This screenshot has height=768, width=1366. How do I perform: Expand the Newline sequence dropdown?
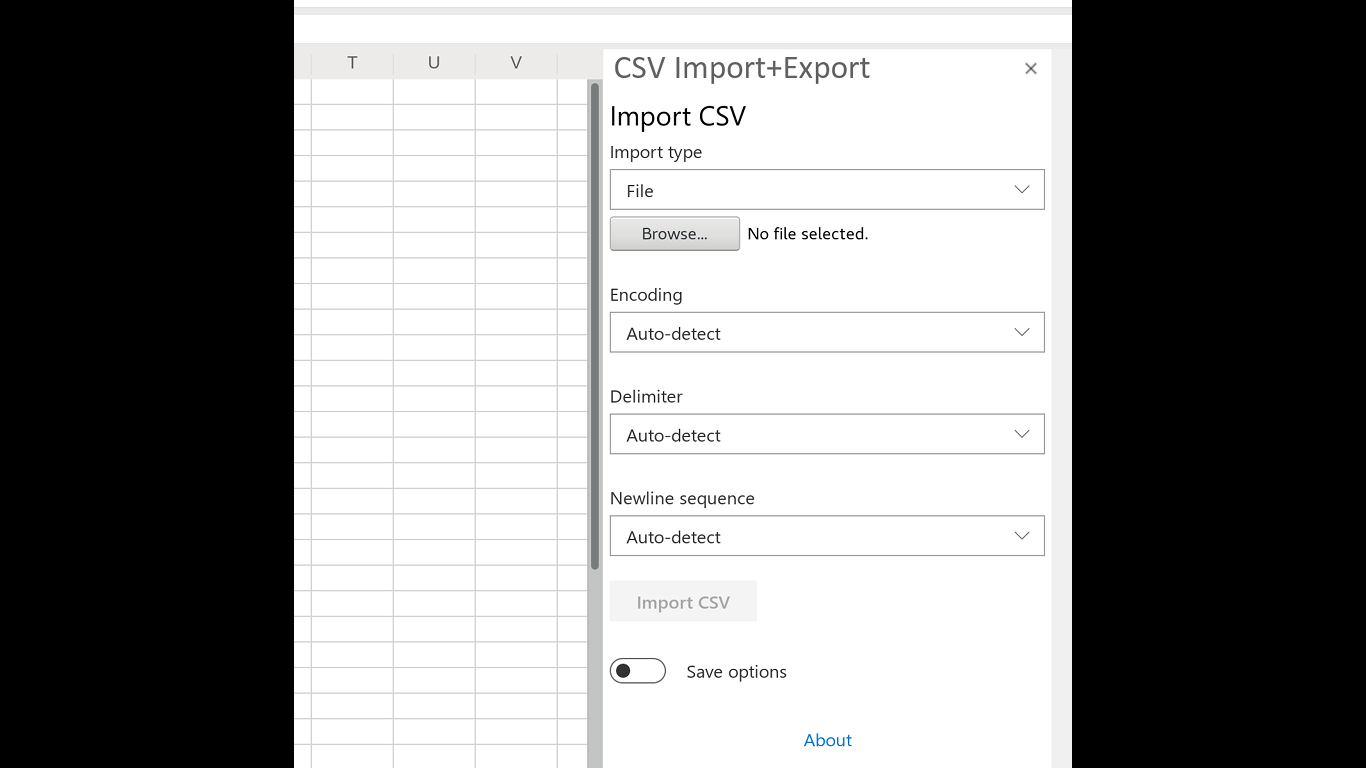point(826,537)
